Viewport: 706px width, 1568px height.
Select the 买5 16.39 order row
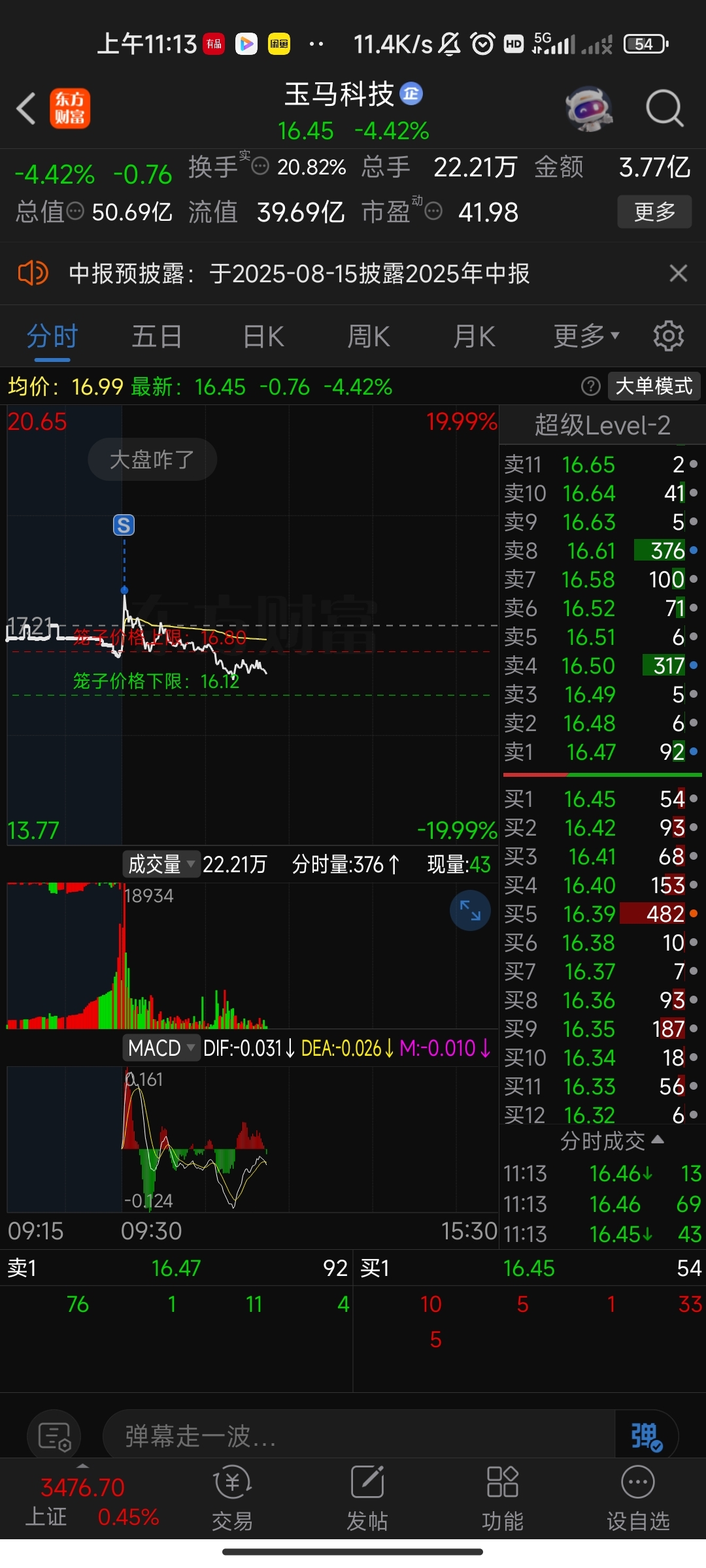[602, 914]
